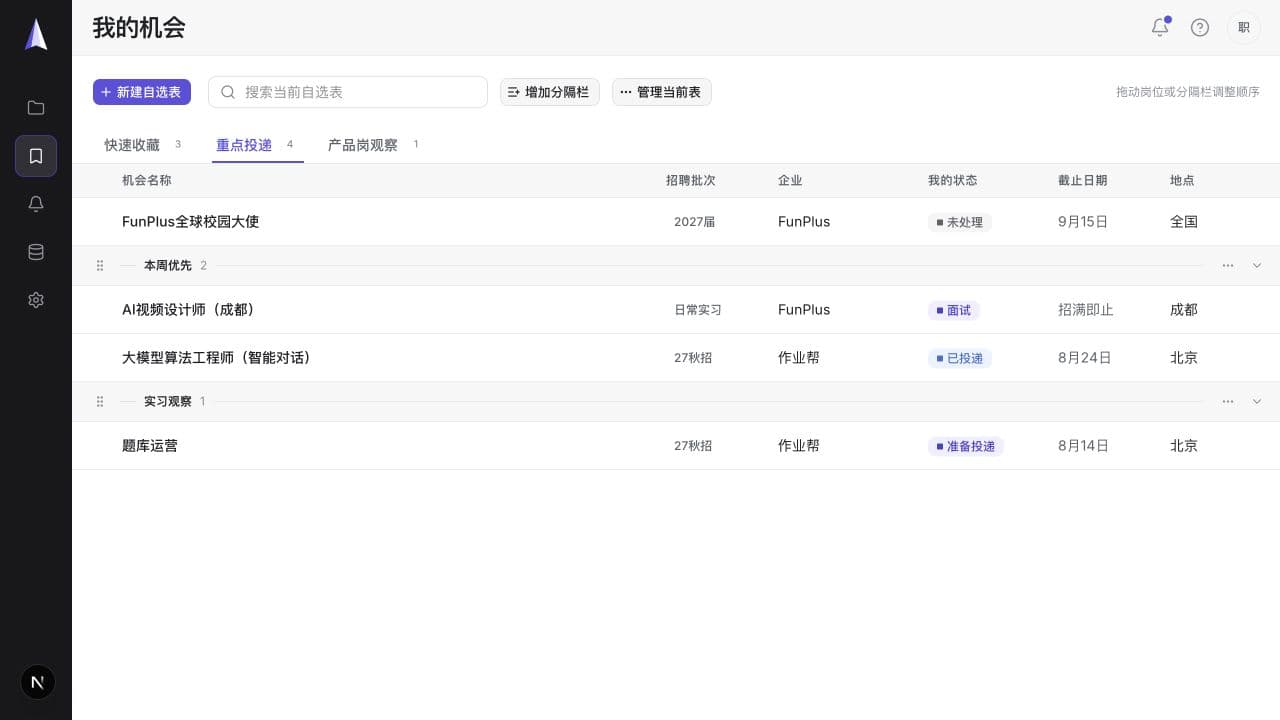Viewport: 1280px width, 720px height.
Task: Switch to the 产品岗观察 tab
Action: tap(374, 145)
